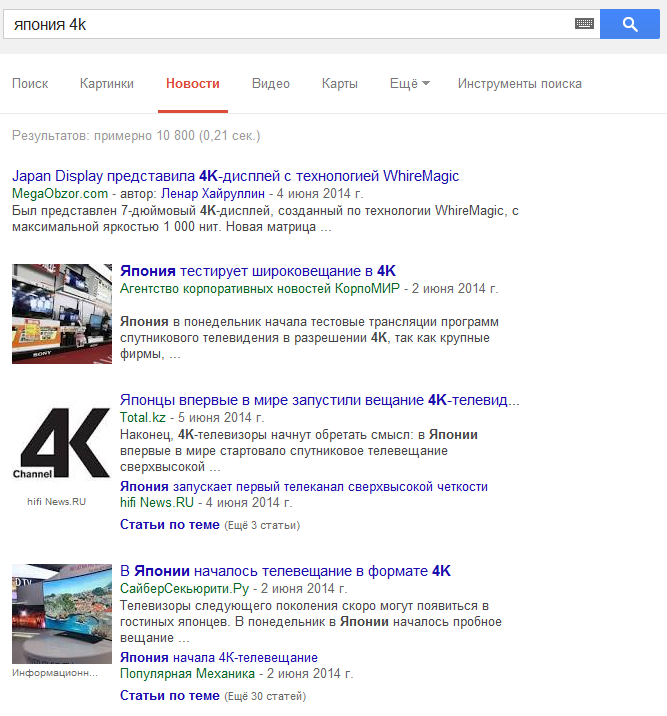
Task: Click 'Информационн...' caption under TV thumbnail
Action: pyautogui.click(x=55, y=673)
